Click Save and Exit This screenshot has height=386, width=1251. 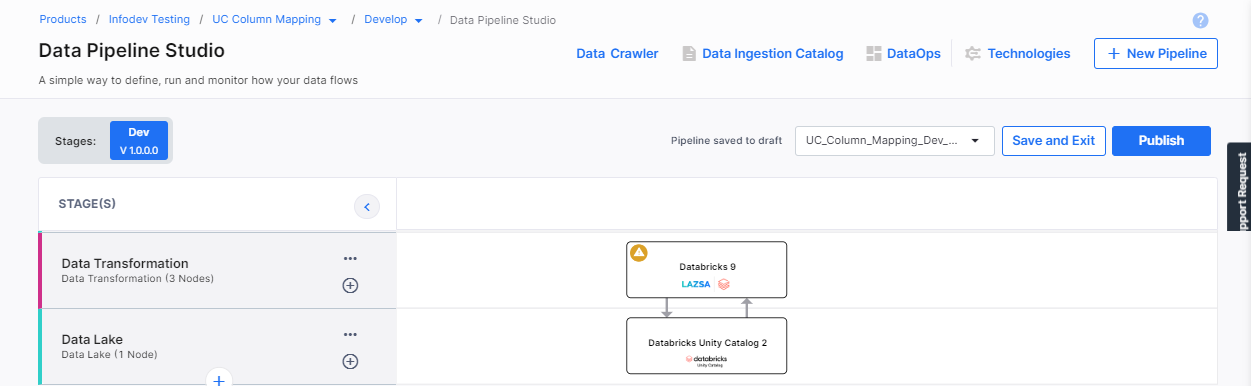pos(1053,141)
